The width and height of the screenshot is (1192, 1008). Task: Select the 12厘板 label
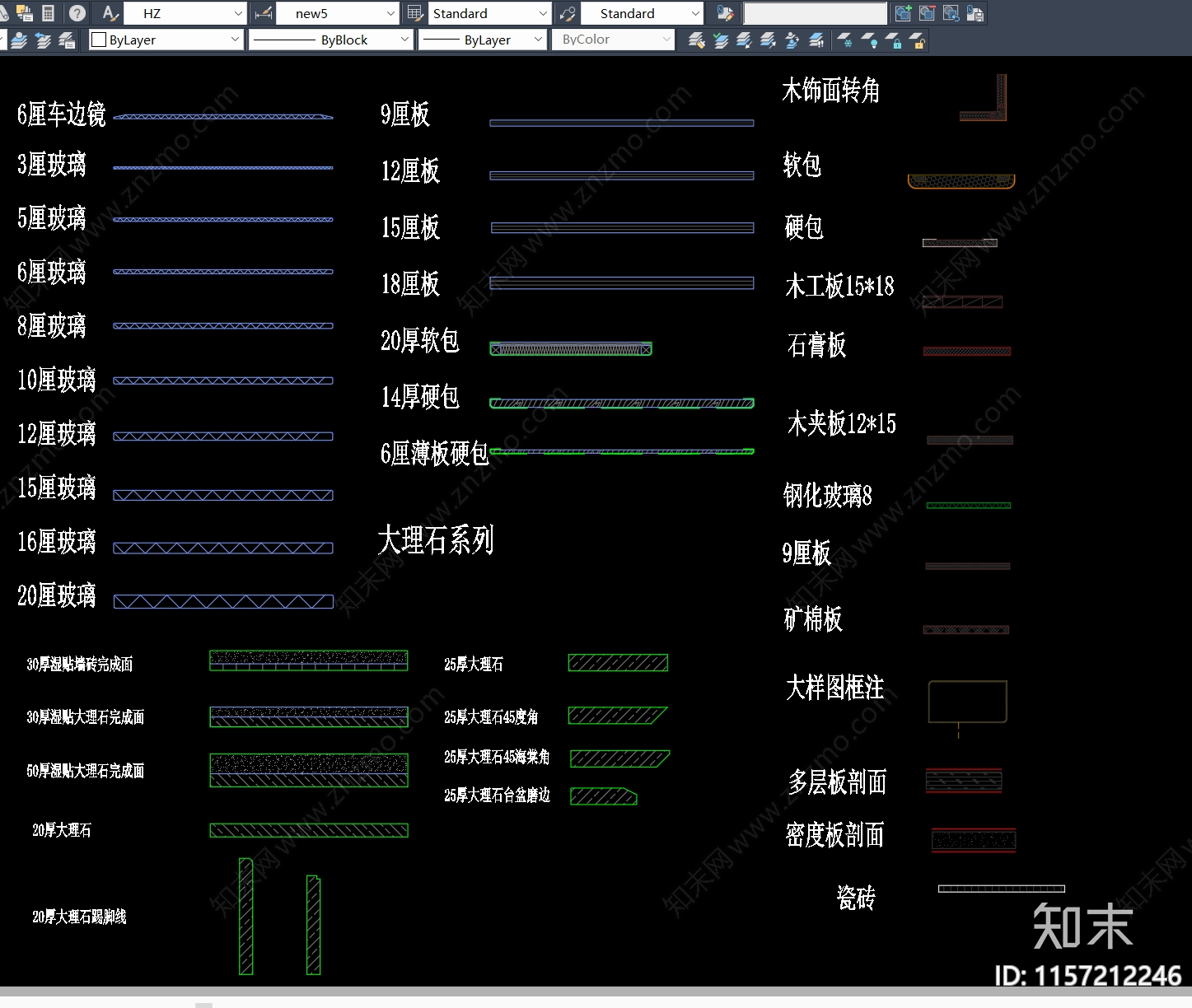pyautogui.click(x=410, y=170)
